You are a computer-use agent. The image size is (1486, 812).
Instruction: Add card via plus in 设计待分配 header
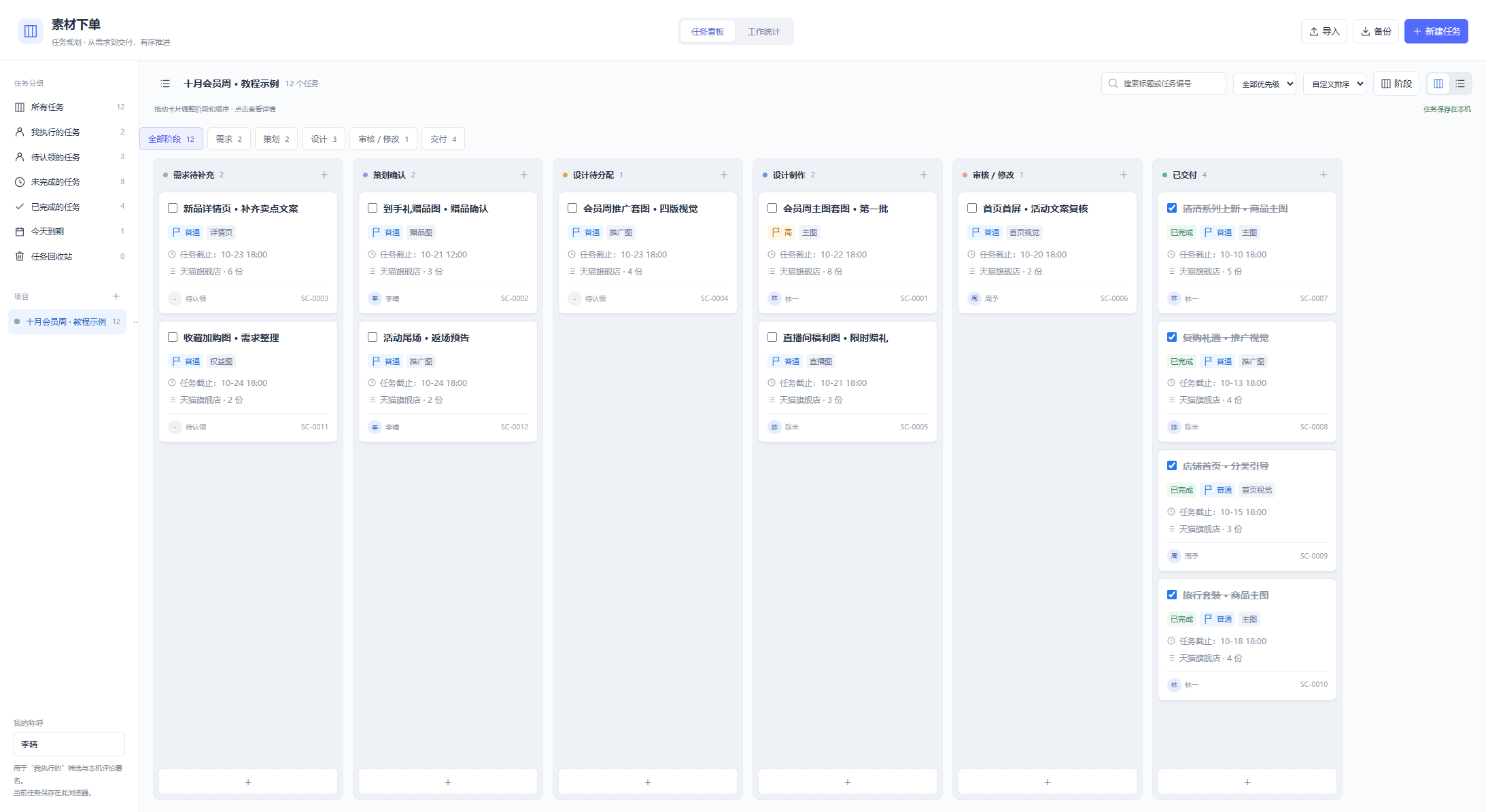724,175
